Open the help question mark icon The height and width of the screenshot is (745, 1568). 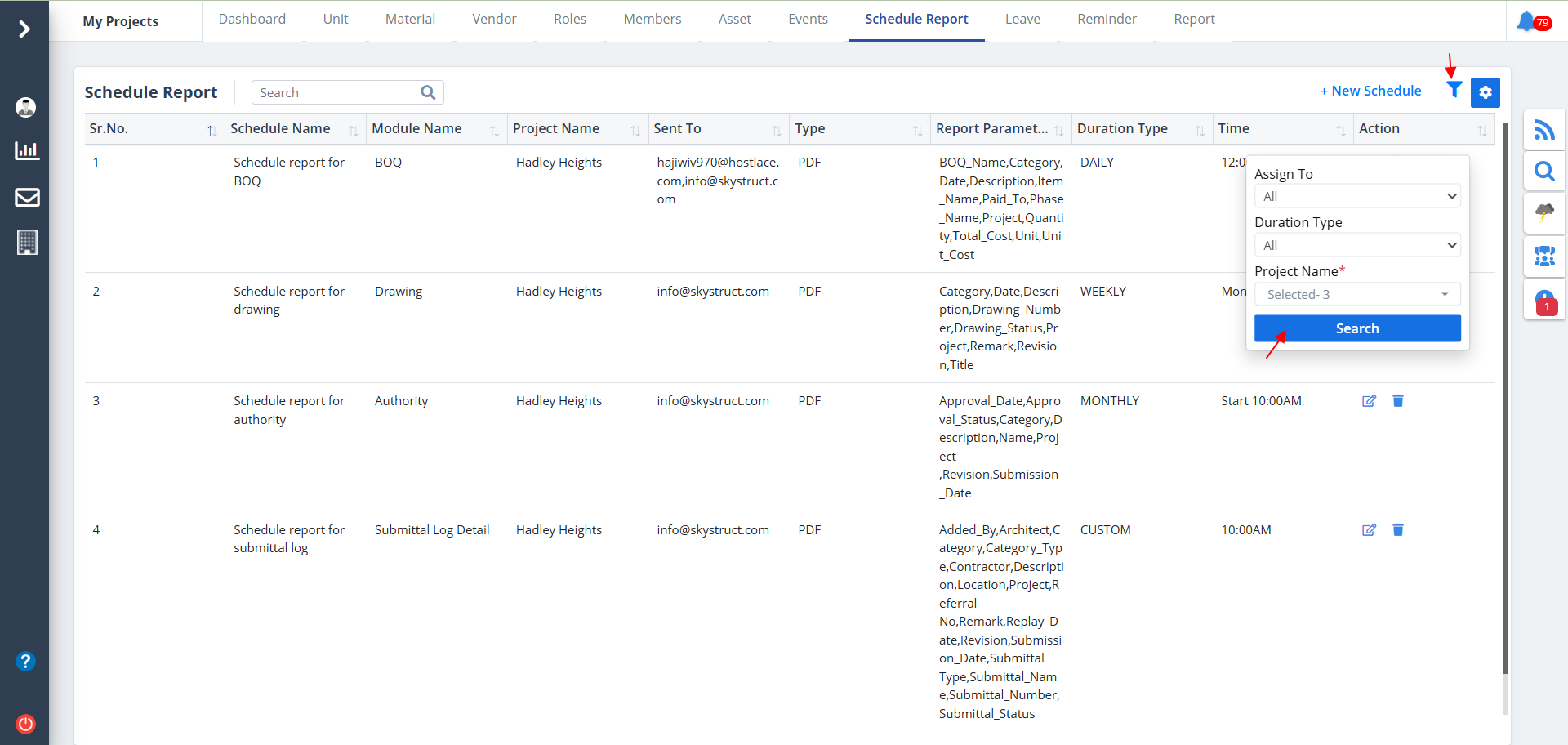(26, 661)
